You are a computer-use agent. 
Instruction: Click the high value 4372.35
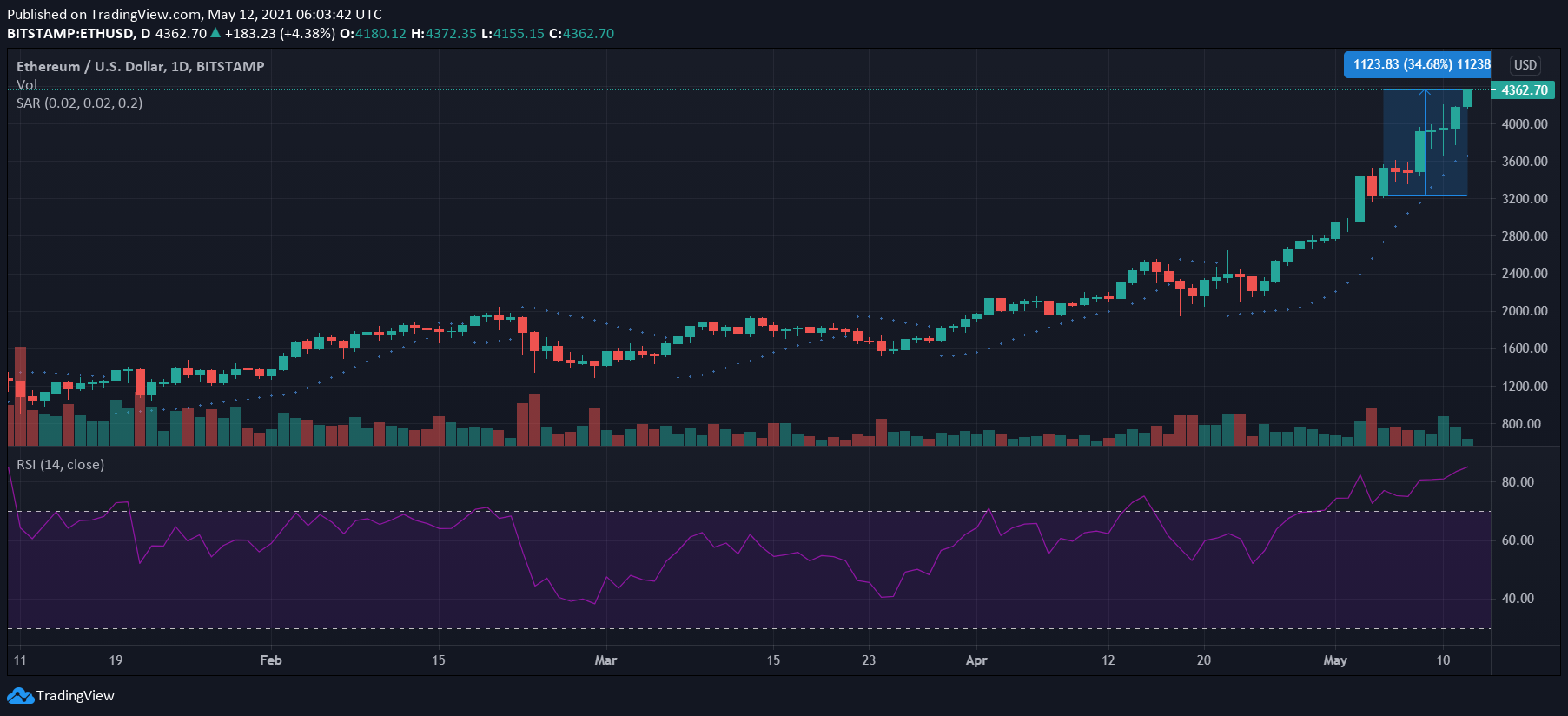[x=451, y=34]
